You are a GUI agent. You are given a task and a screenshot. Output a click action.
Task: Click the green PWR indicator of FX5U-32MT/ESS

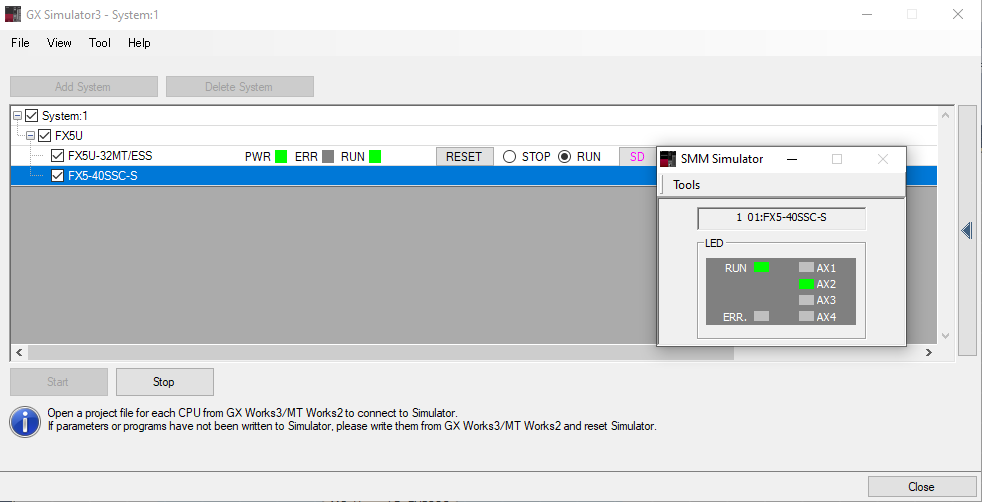tap(281, 156)
